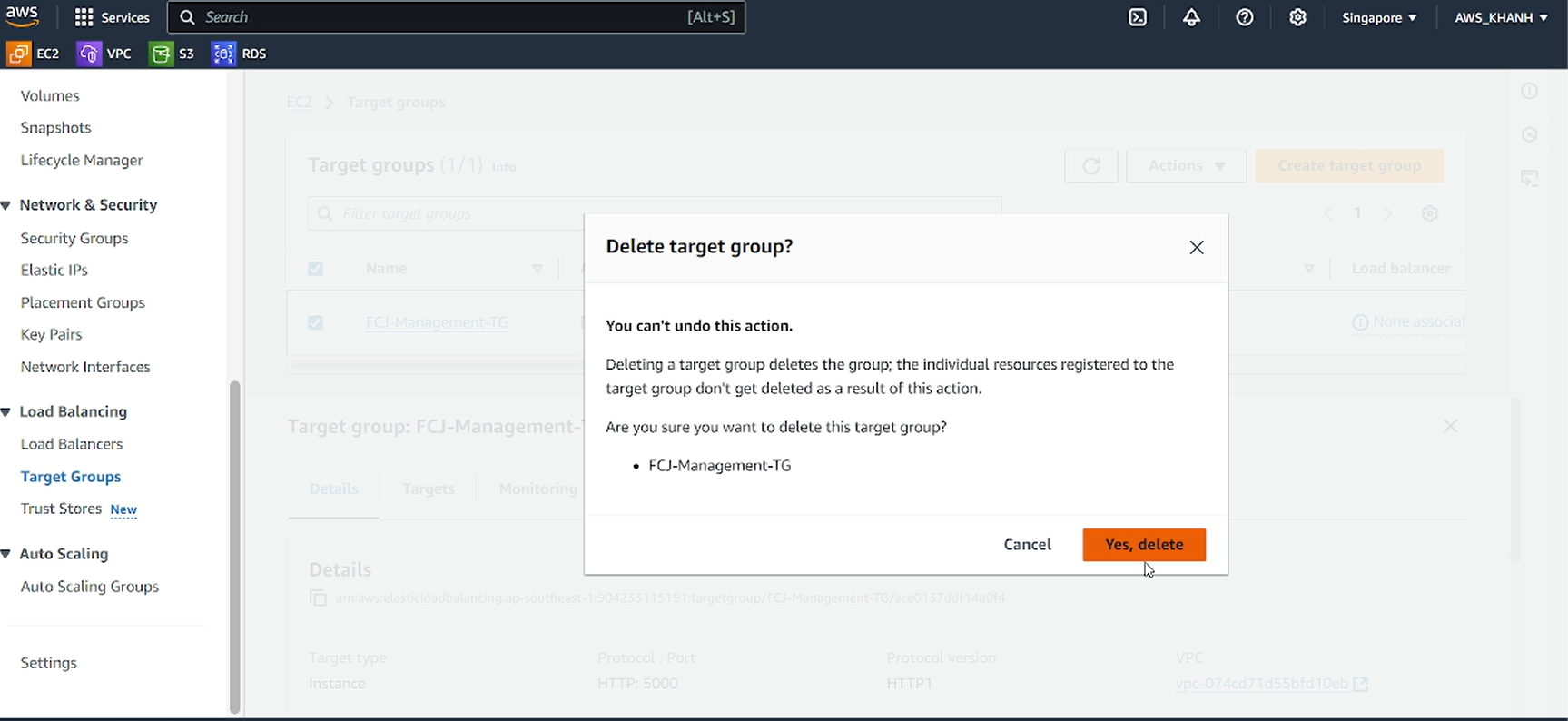Open Volumes in sidebar

[x=50, y=95]
